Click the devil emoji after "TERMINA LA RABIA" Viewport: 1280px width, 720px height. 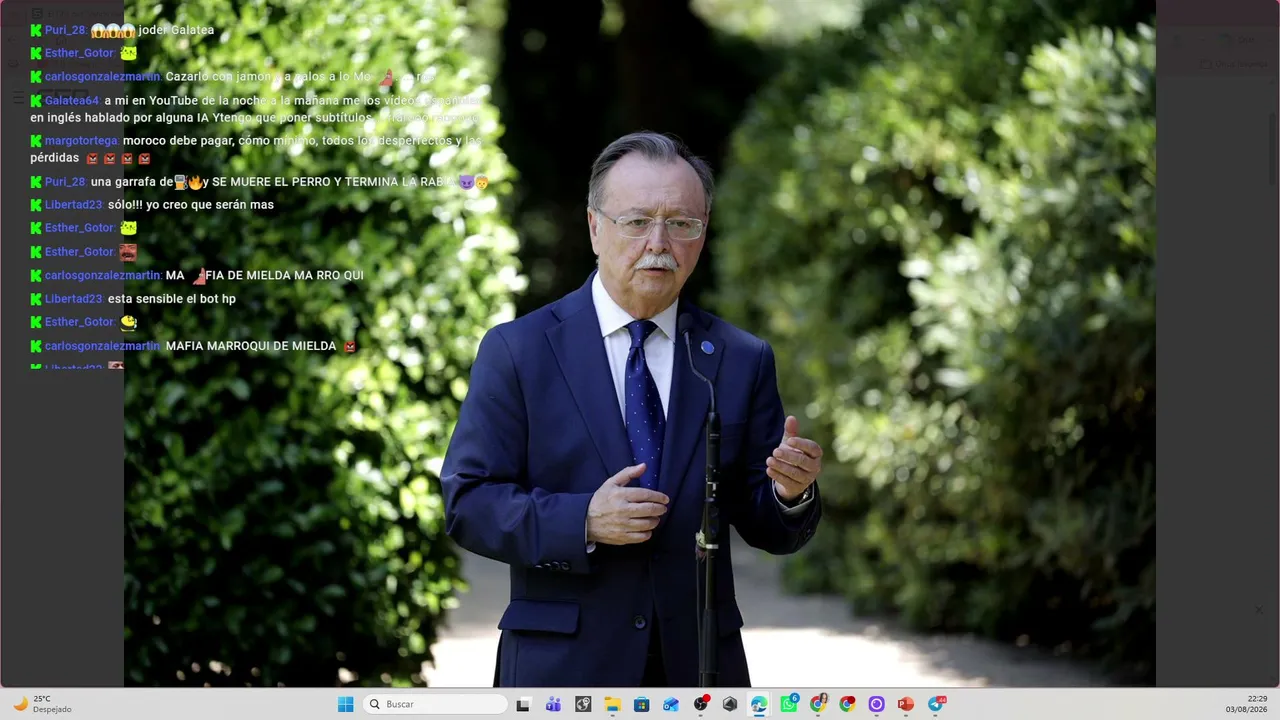click(x=465, y=182)
